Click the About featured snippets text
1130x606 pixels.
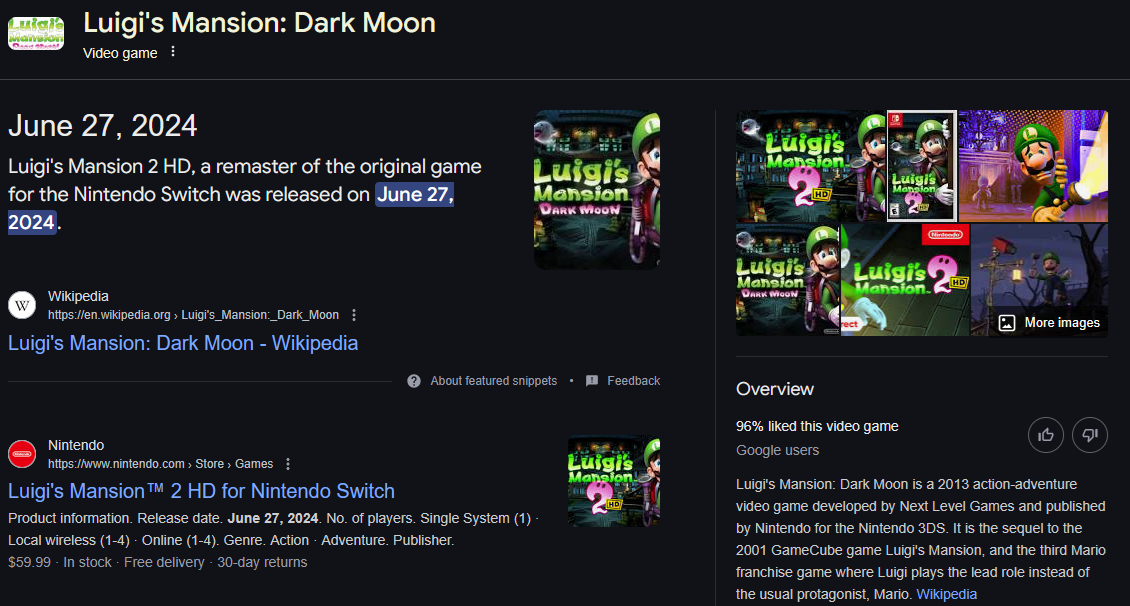(493, 381)
